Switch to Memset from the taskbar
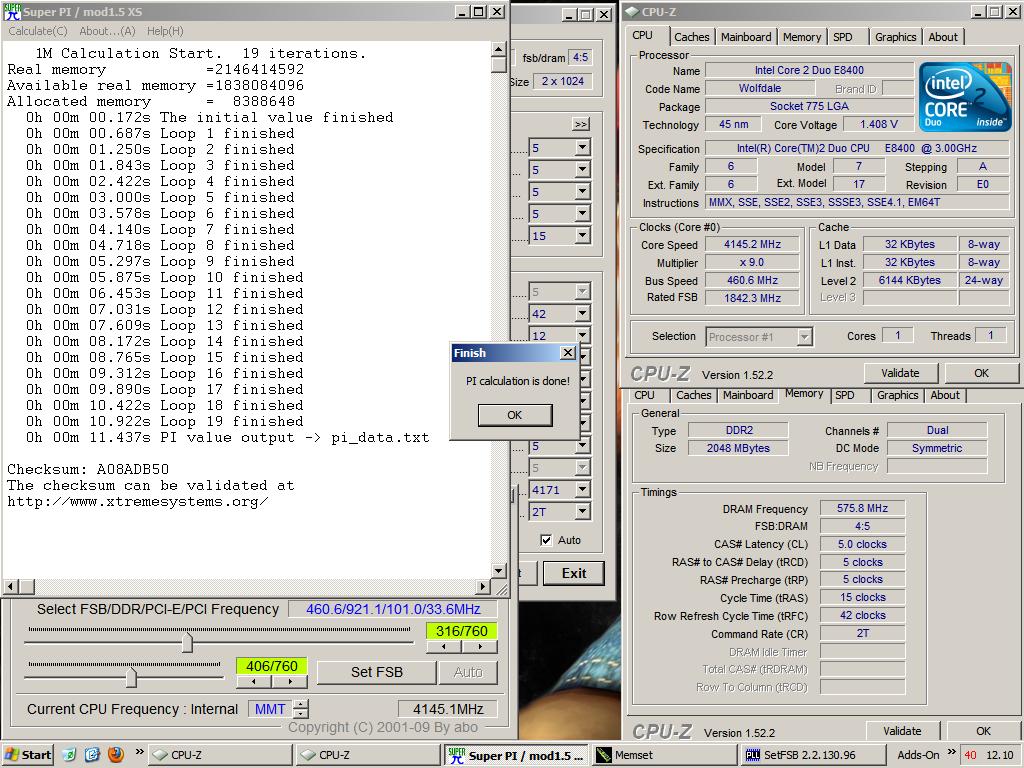Screen dimensions: 1024x768 tap(665, 756)
